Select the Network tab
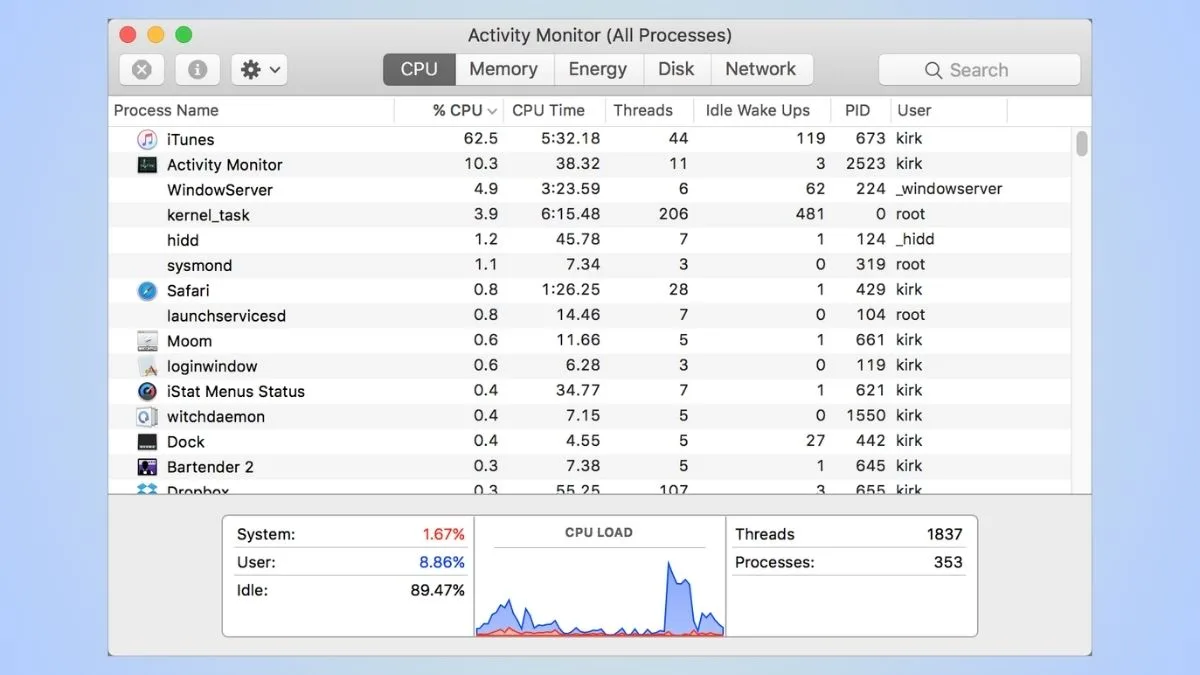Screen dimensions: 1200x675 tap(761, 69)
